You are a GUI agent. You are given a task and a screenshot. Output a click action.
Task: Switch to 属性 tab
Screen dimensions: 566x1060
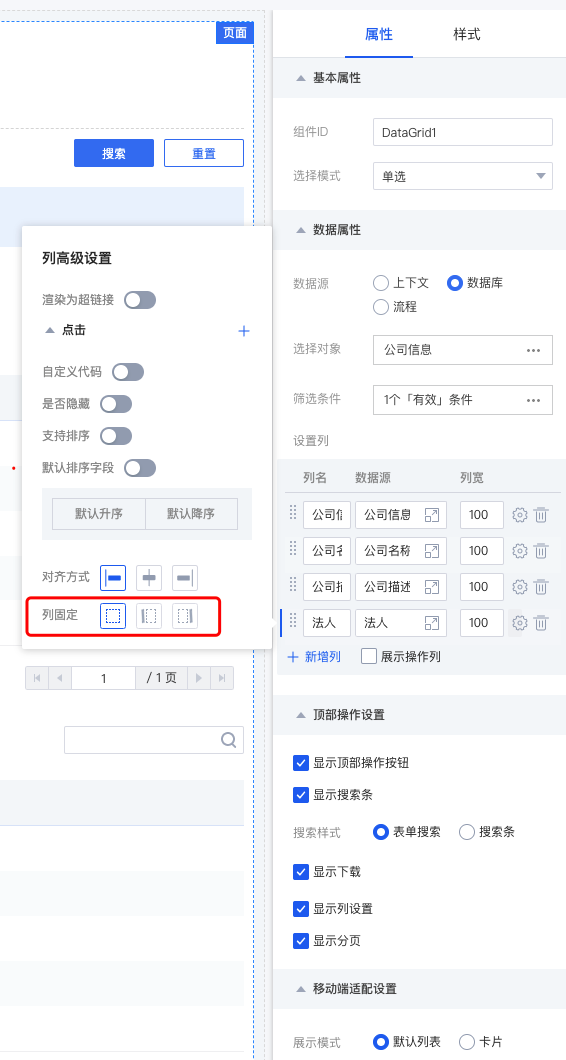379,34
